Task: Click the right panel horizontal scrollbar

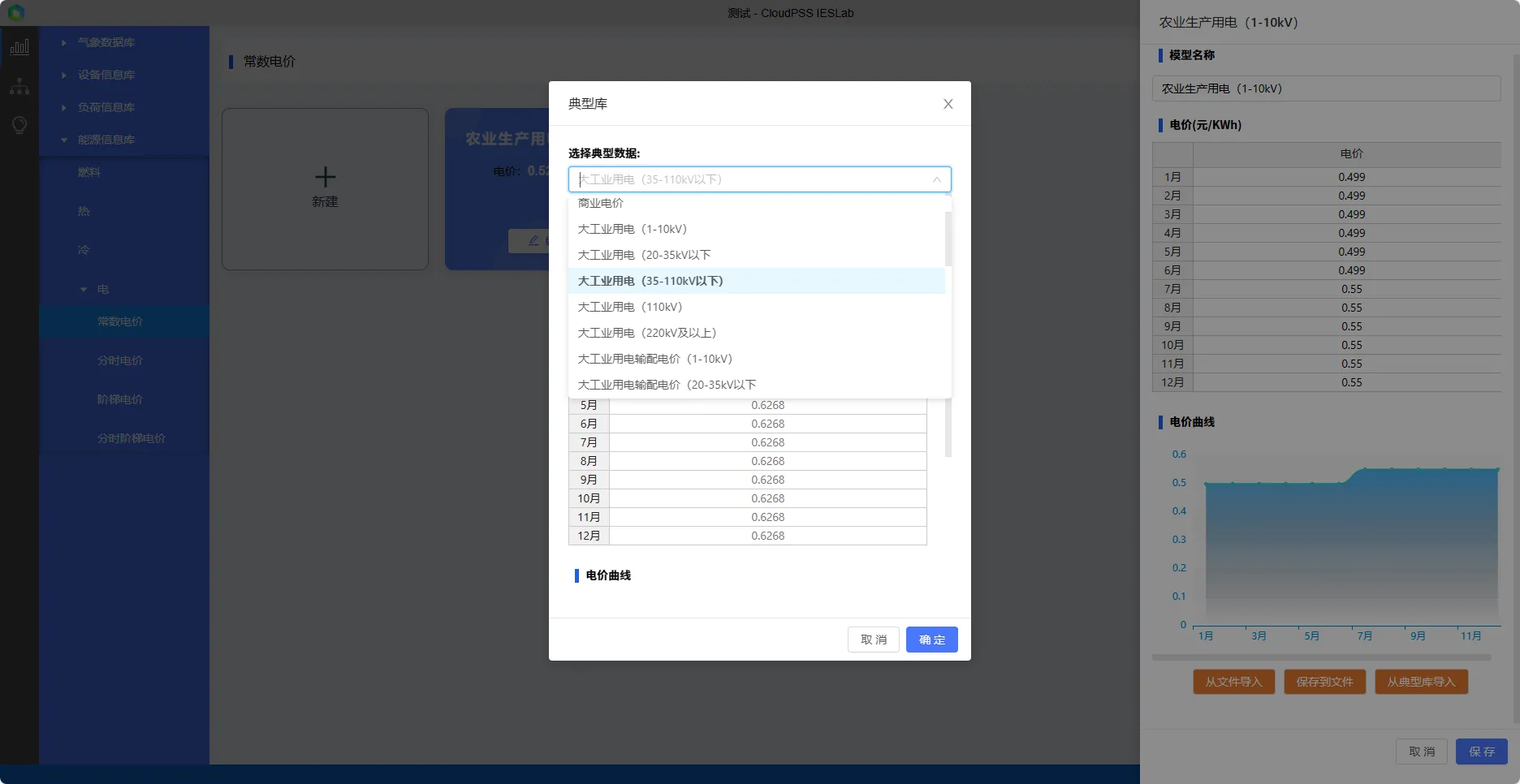Action: coord(1321,657)
